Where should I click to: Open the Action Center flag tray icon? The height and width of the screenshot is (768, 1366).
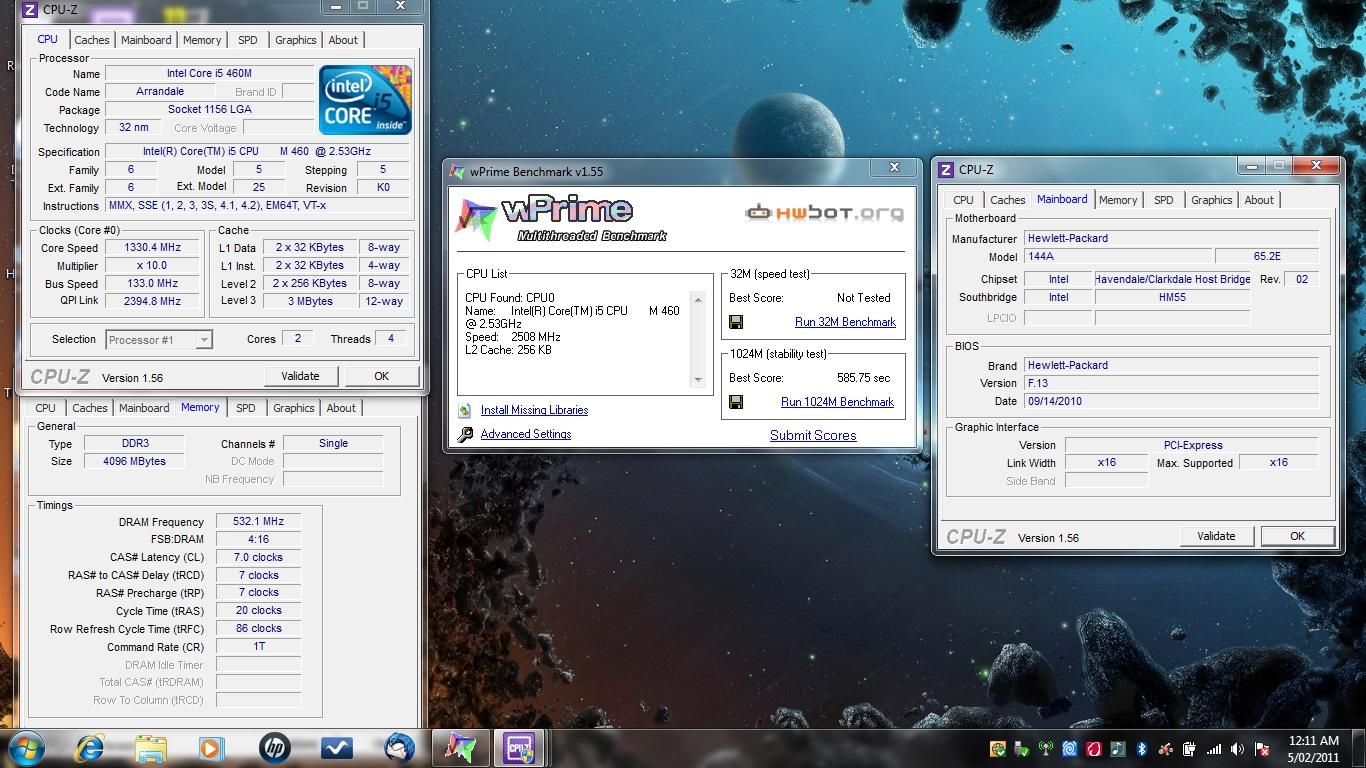coord(1262,749)
